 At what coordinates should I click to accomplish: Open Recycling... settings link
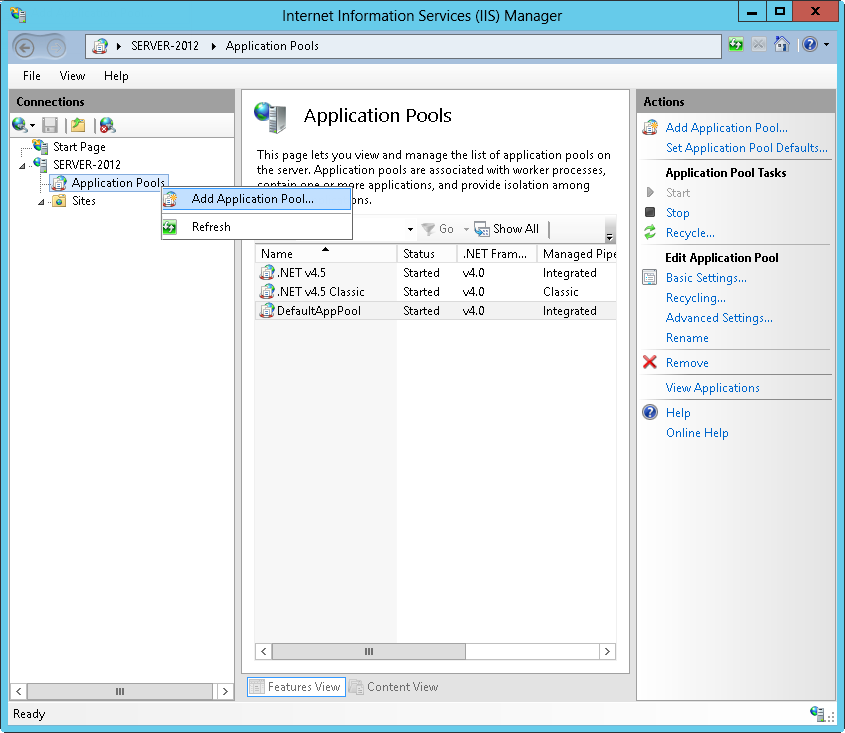696,298
